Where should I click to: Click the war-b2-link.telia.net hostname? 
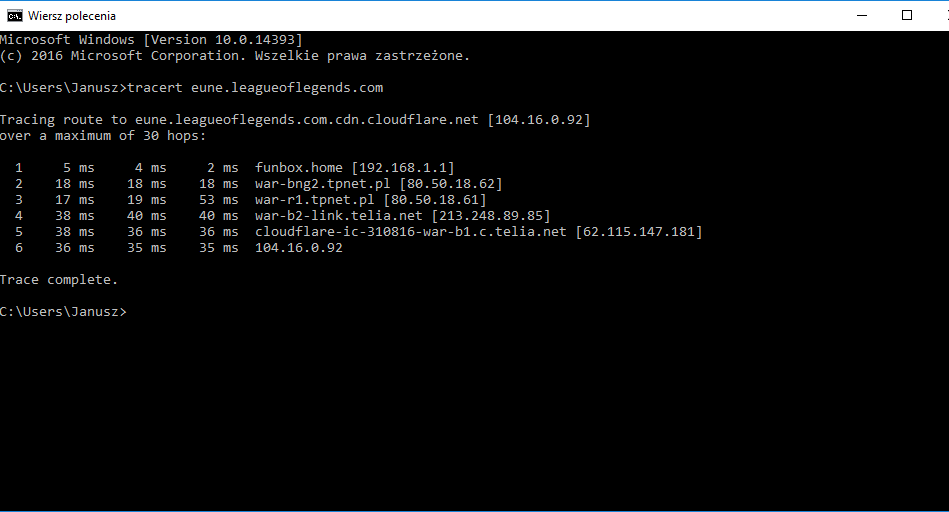(339, 216)
